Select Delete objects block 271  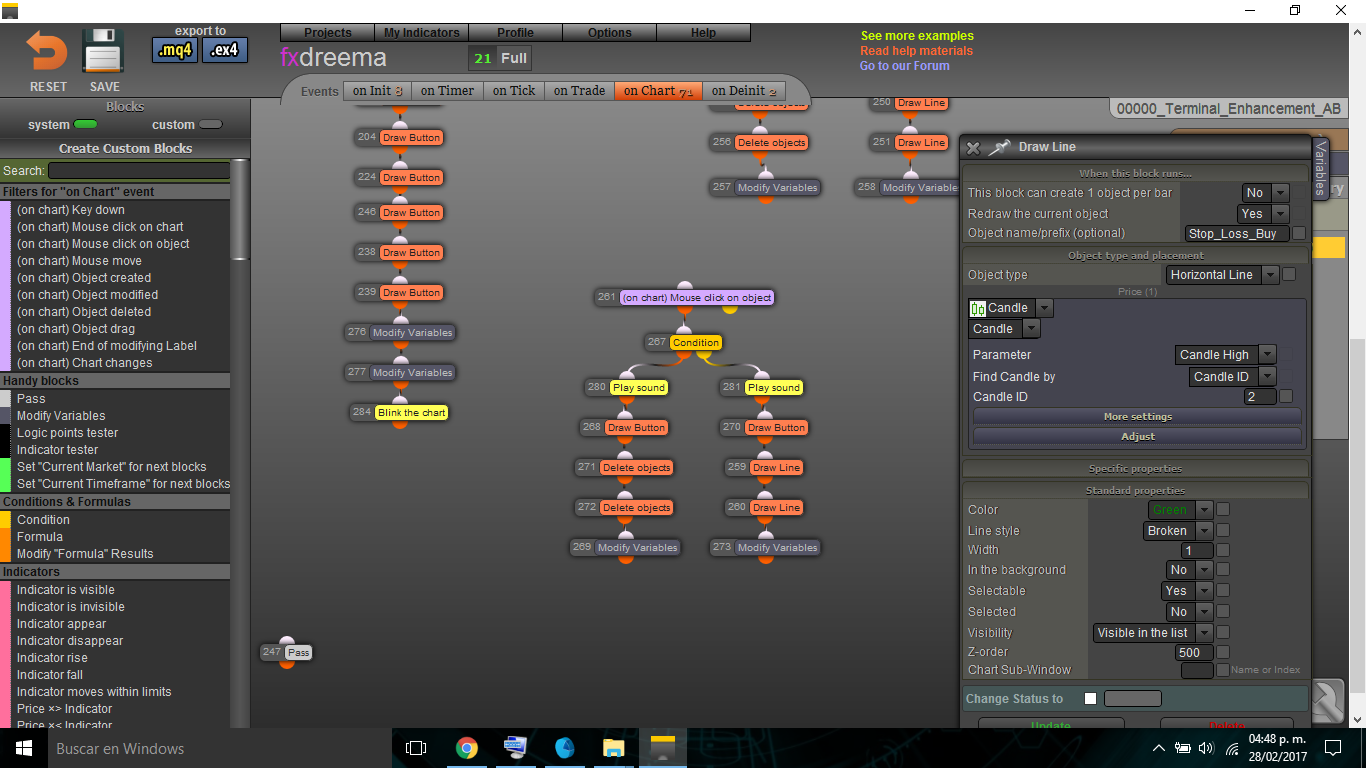[x=637, y=467]
